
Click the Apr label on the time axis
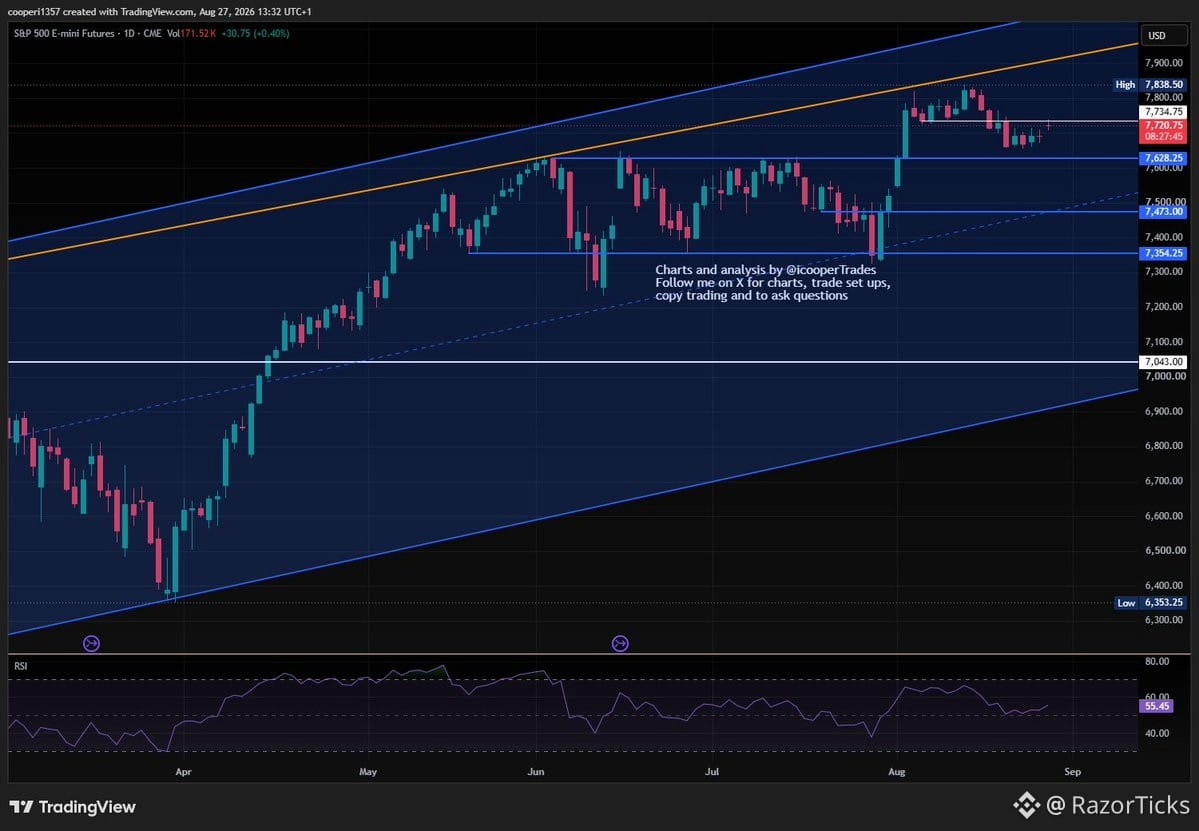[183, 771]
